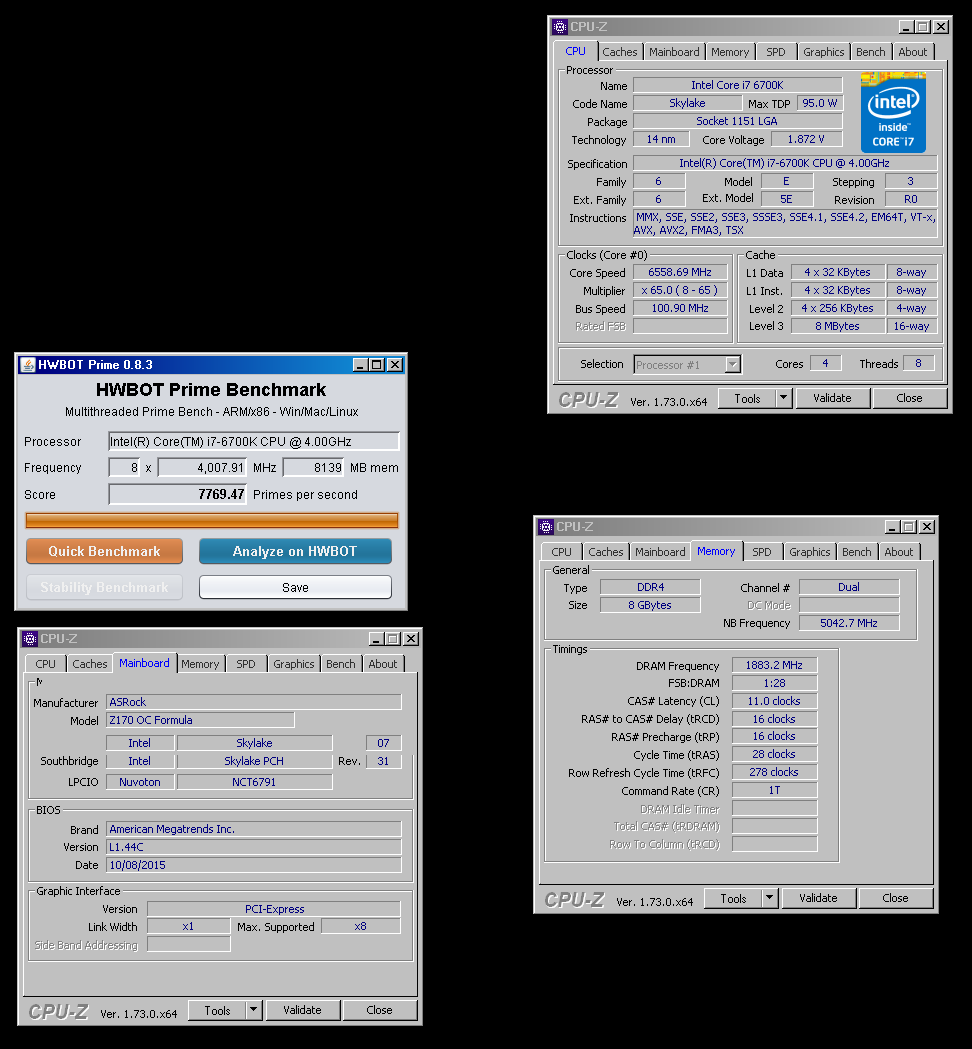Click the LPCIO chip value NCT6791
The width and height of the screenshot is (972, 1049).
click(x=254, y=782)
